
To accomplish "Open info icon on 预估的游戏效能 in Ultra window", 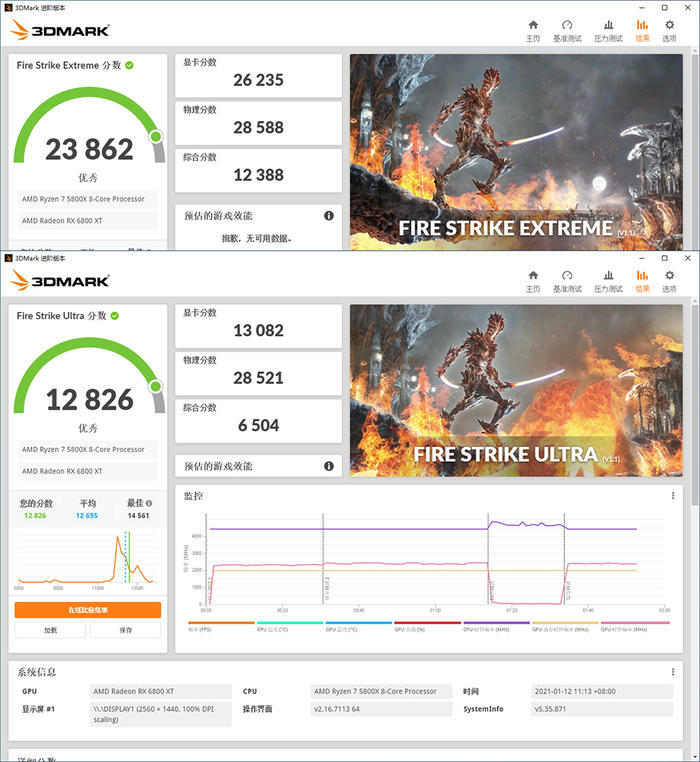I will click(x=329, y=466).
